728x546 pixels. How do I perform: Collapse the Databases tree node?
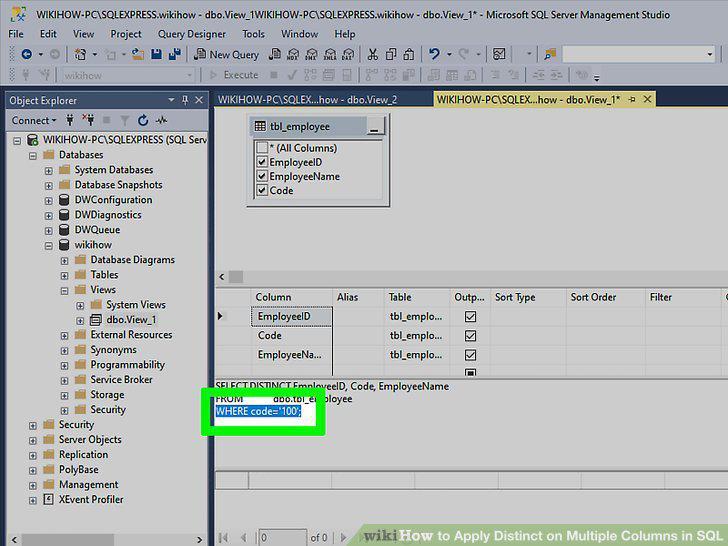point(32,156)
